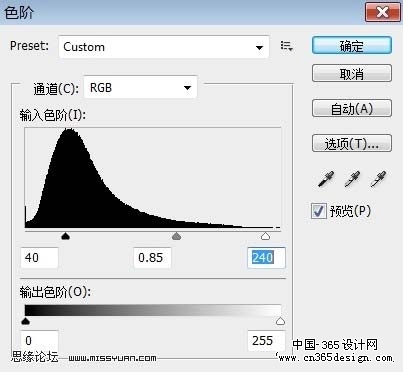The height and width of the screenshot is (372, 403).
Task: Click the 取消 button
Action: coord(352,73)
